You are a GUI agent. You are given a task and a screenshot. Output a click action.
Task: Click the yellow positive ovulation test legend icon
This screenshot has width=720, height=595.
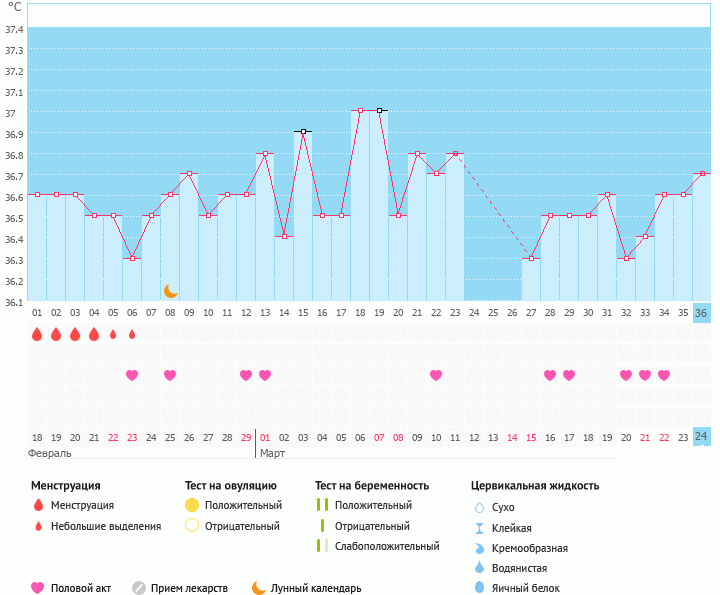click(x=192, y=505)
